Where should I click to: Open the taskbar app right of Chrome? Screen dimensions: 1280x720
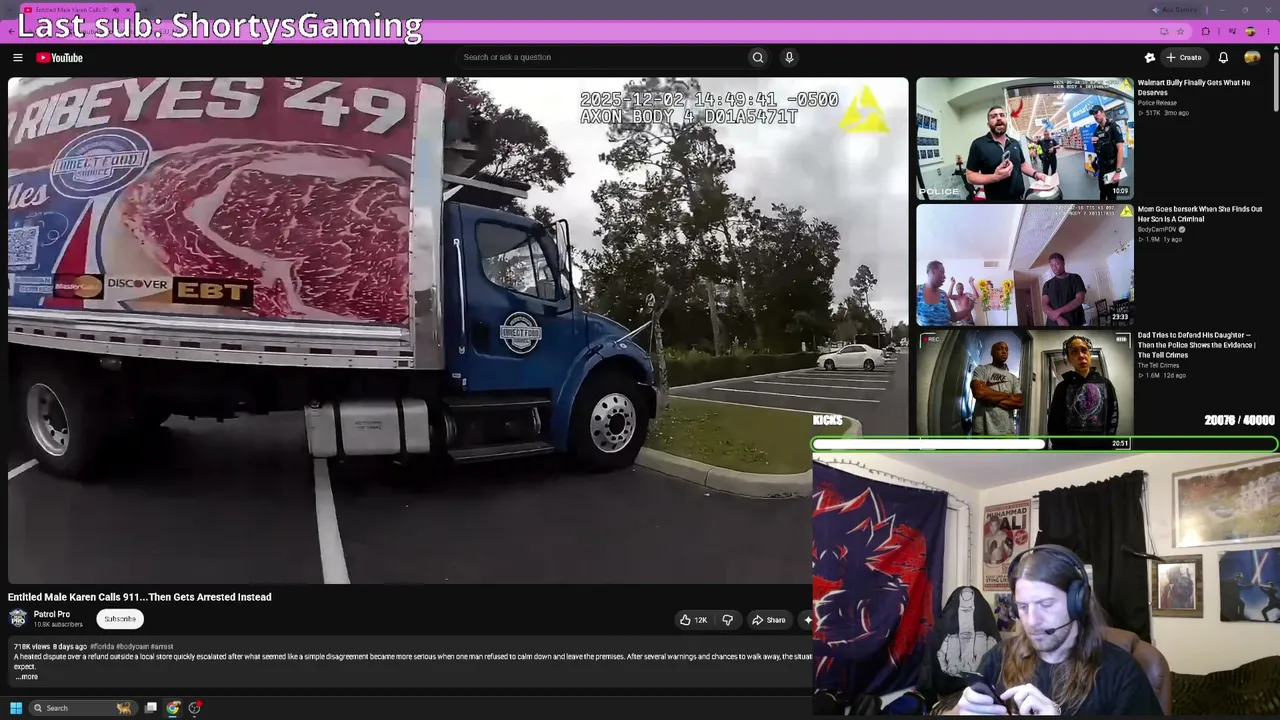tap(195, 708)
